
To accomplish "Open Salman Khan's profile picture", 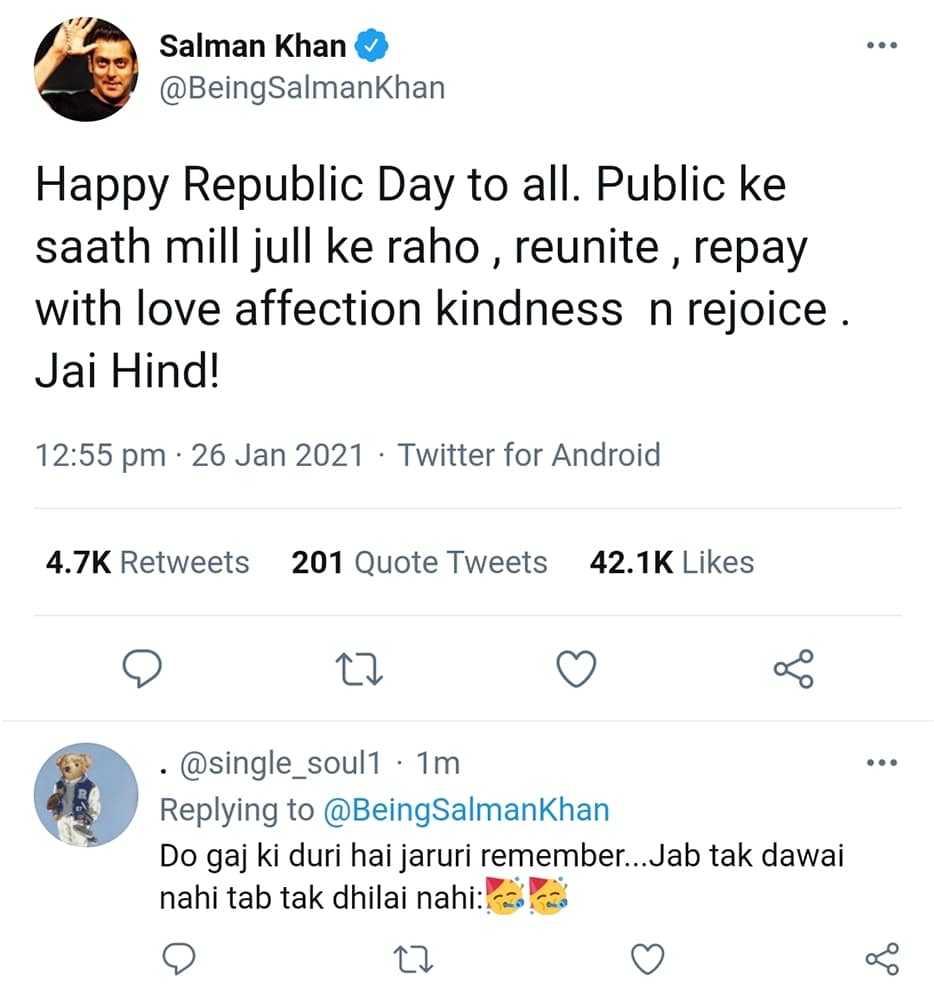I will click(x=85, y=68).
